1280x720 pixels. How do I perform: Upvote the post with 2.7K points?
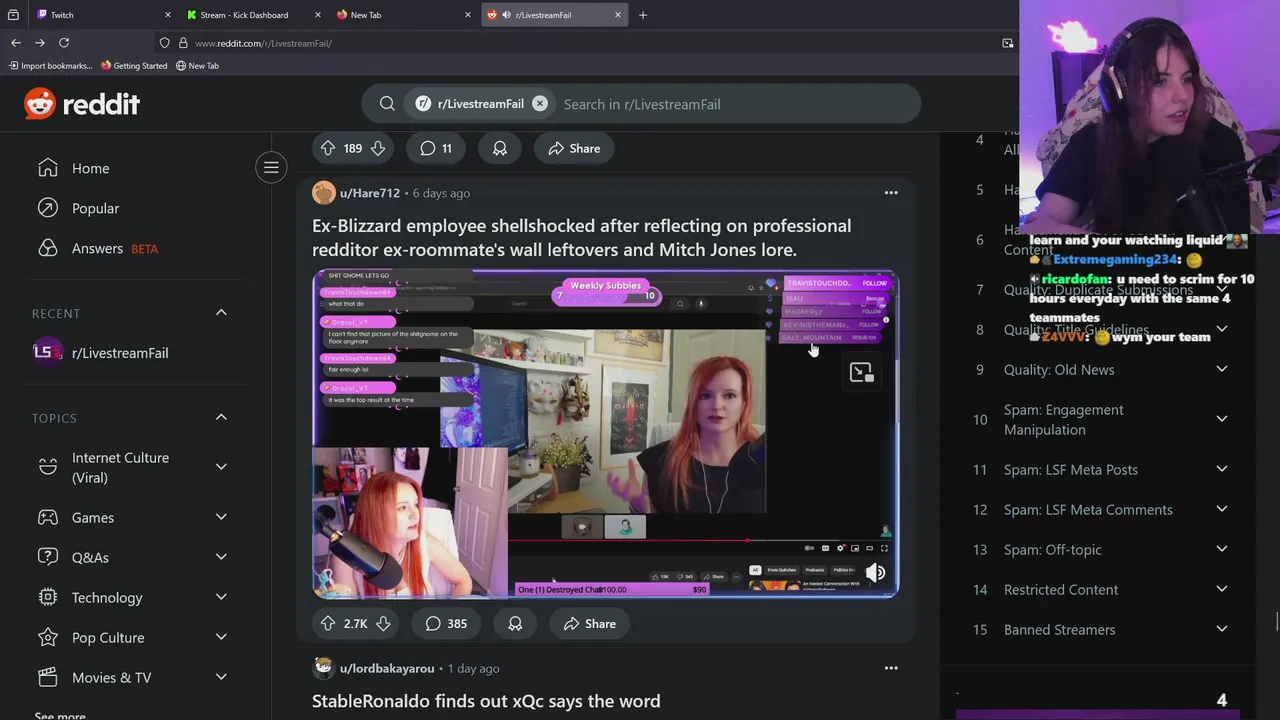[328, 623]
